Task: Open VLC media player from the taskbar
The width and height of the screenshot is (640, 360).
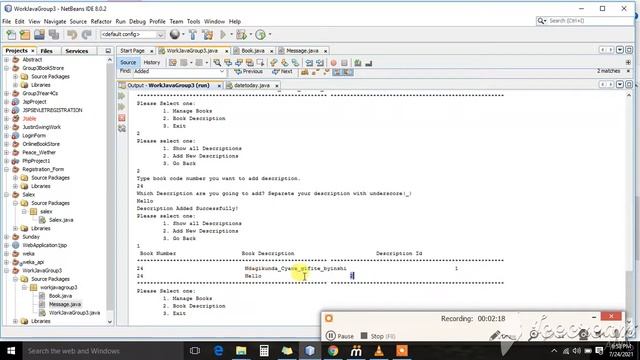Action: [379, 351]
